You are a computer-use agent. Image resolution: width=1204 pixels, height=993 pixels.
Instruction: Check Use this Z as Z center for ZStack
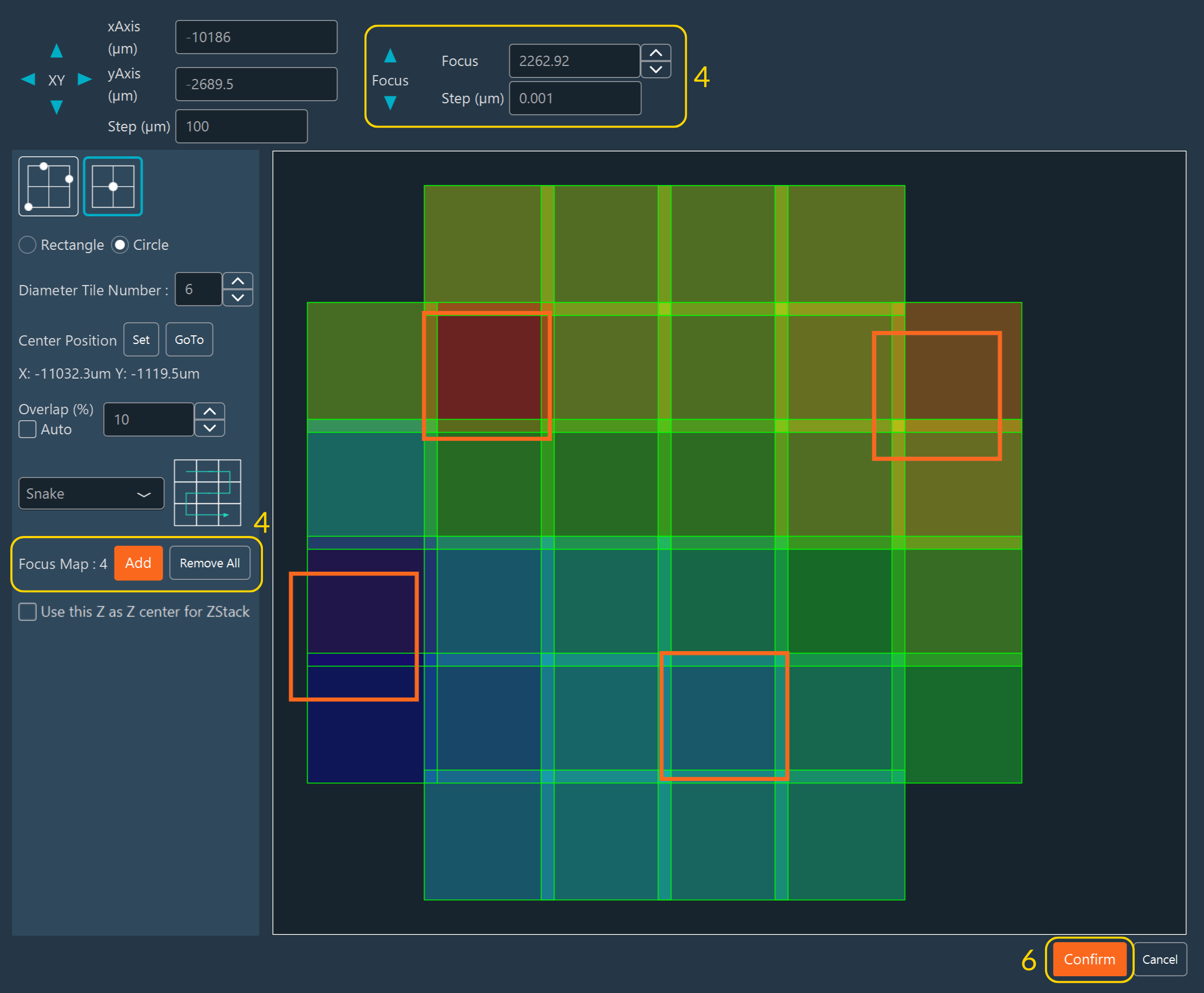pos(27,612)
